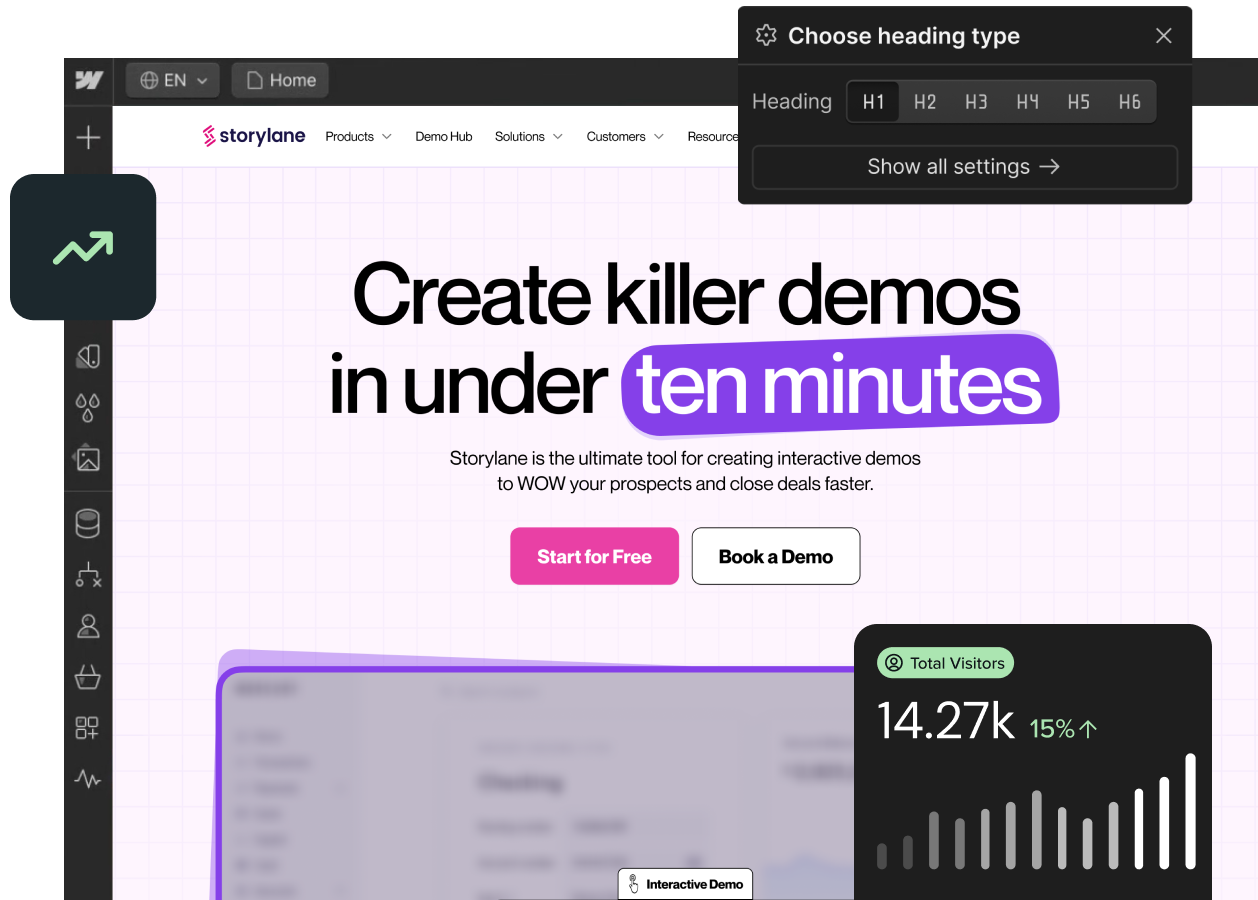Expand the Solutions menu
This screenshot has width=1258, height=900.
point(529,137)
